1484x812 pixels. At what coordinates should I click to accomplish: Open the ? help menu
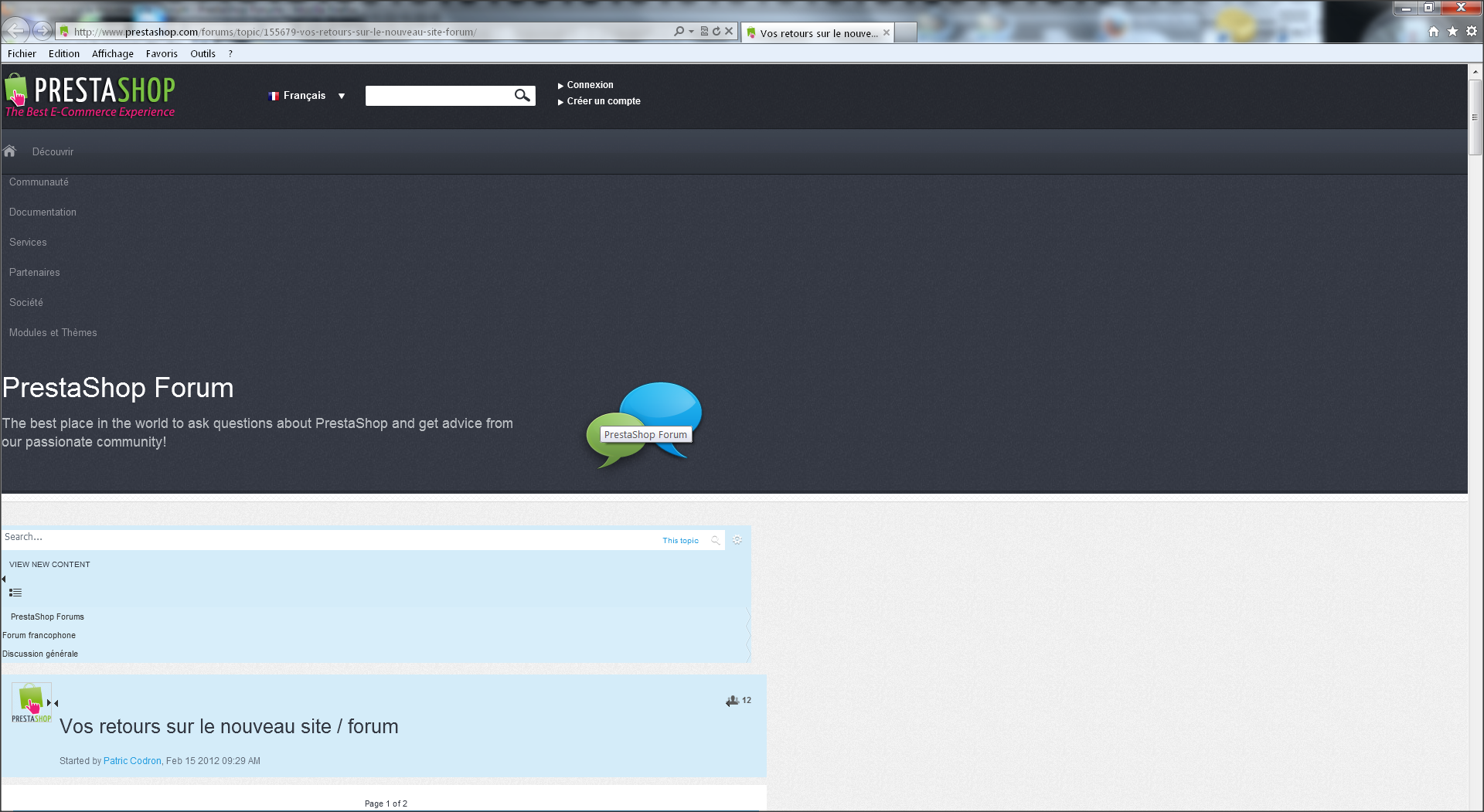(230, 54)
